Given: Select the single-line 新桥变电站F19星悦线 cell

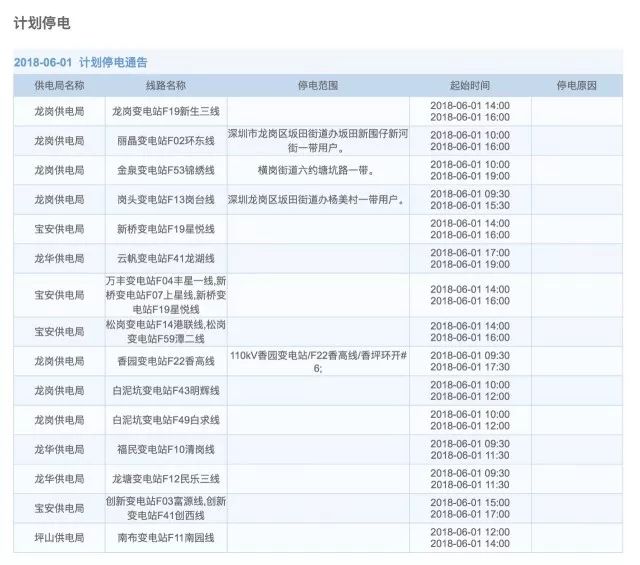Looking at the screenshot, I should [166, 229].
